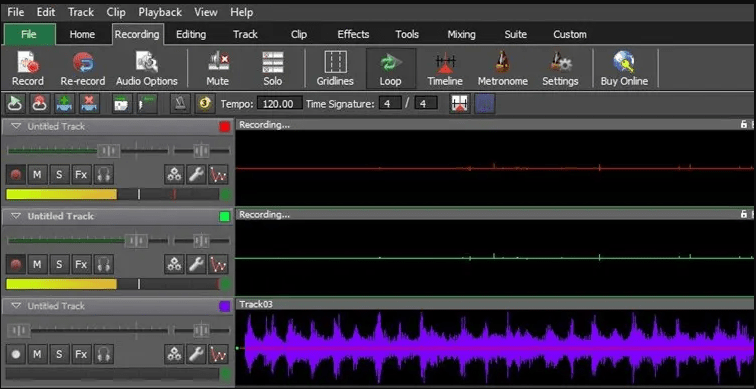Click the volume slider handle on the green track

136,241
